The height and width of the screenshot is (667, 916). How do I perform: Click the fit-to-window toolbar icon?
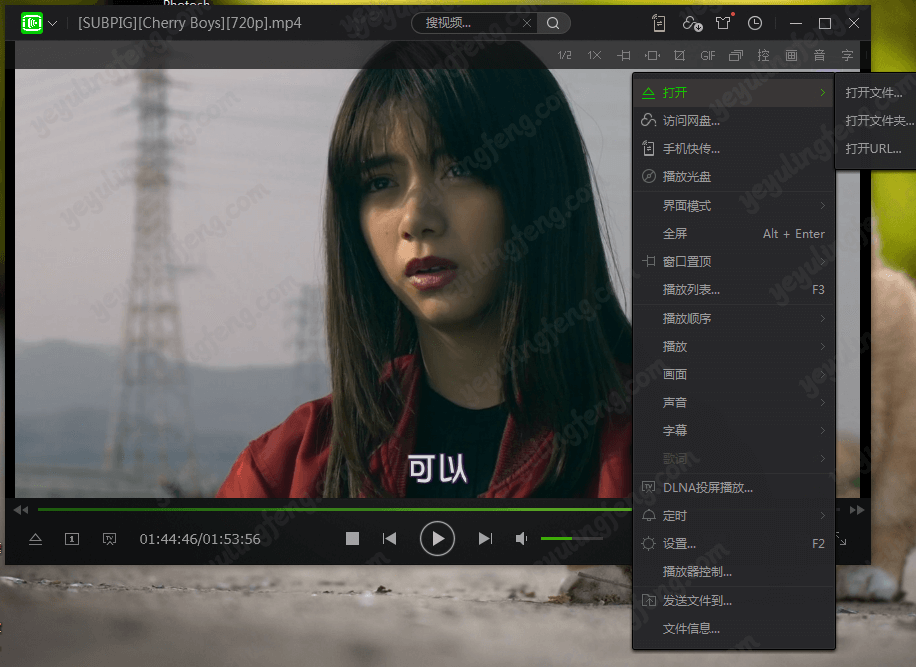[652, 55]
